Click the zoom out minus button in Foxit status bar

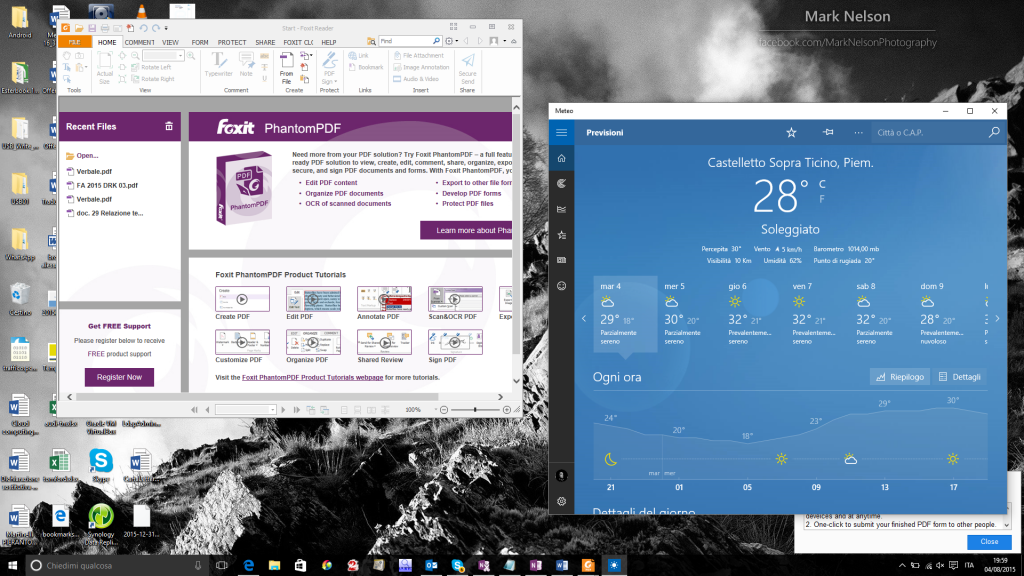pyautogui.click(x=444, y=409)
